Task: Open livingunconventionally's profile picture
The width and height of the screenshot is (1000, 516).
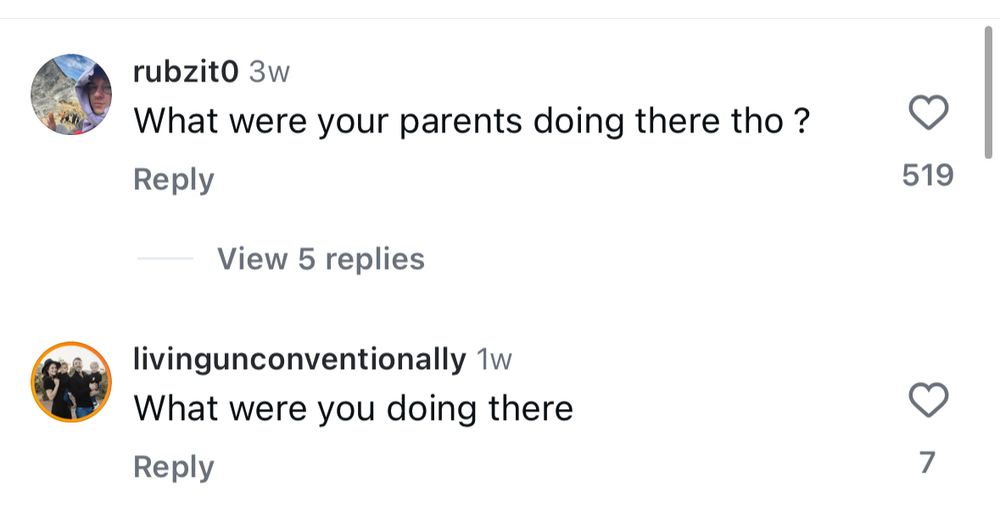Action: tap(72, 382)
